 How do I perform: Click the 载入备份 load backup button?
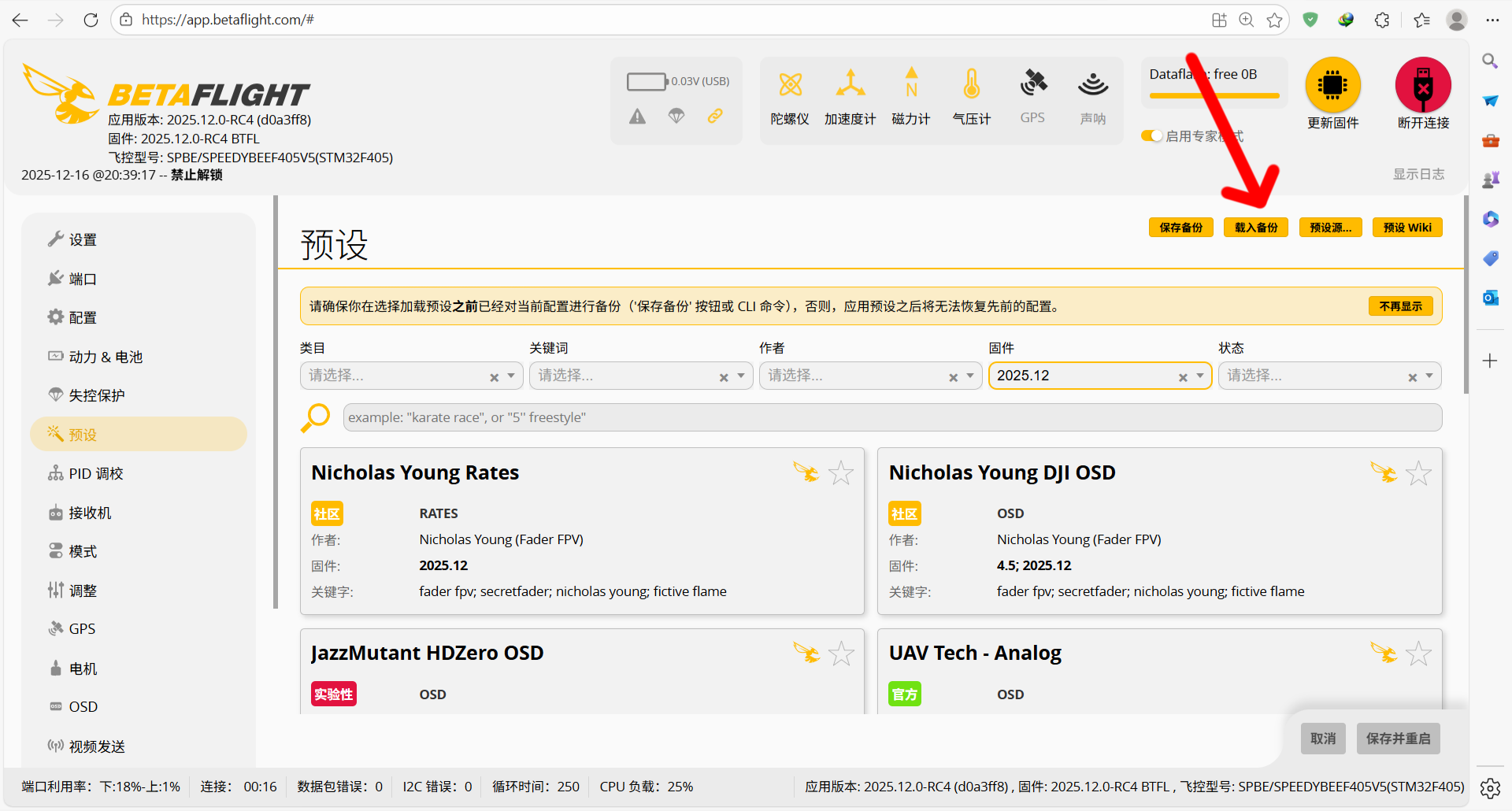point(1255,228)
